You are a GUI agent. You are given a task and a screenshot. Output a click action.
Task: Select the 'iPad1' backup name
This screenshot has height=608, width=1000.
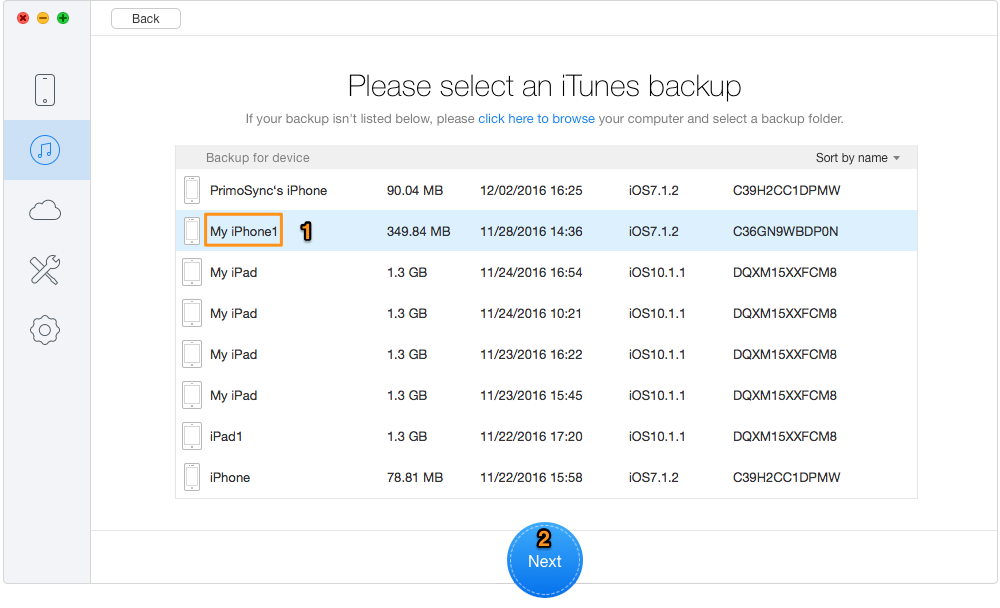[226, 436]
